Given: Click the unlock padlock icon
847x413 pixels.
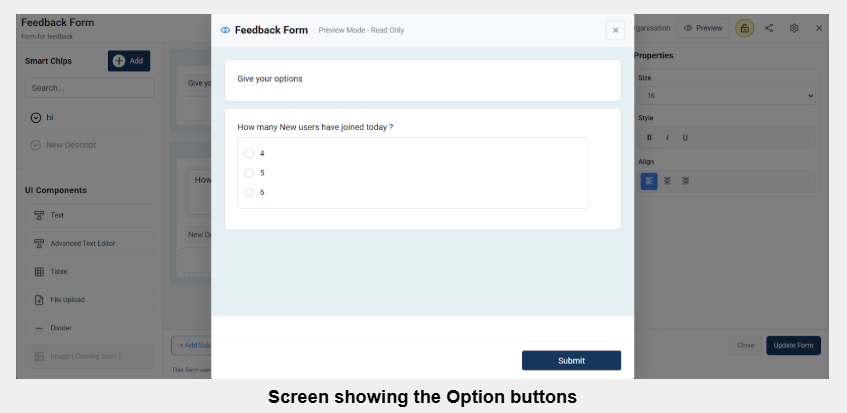Looking at the screenshot, I should pyautogui.click(x=744, y=28).
